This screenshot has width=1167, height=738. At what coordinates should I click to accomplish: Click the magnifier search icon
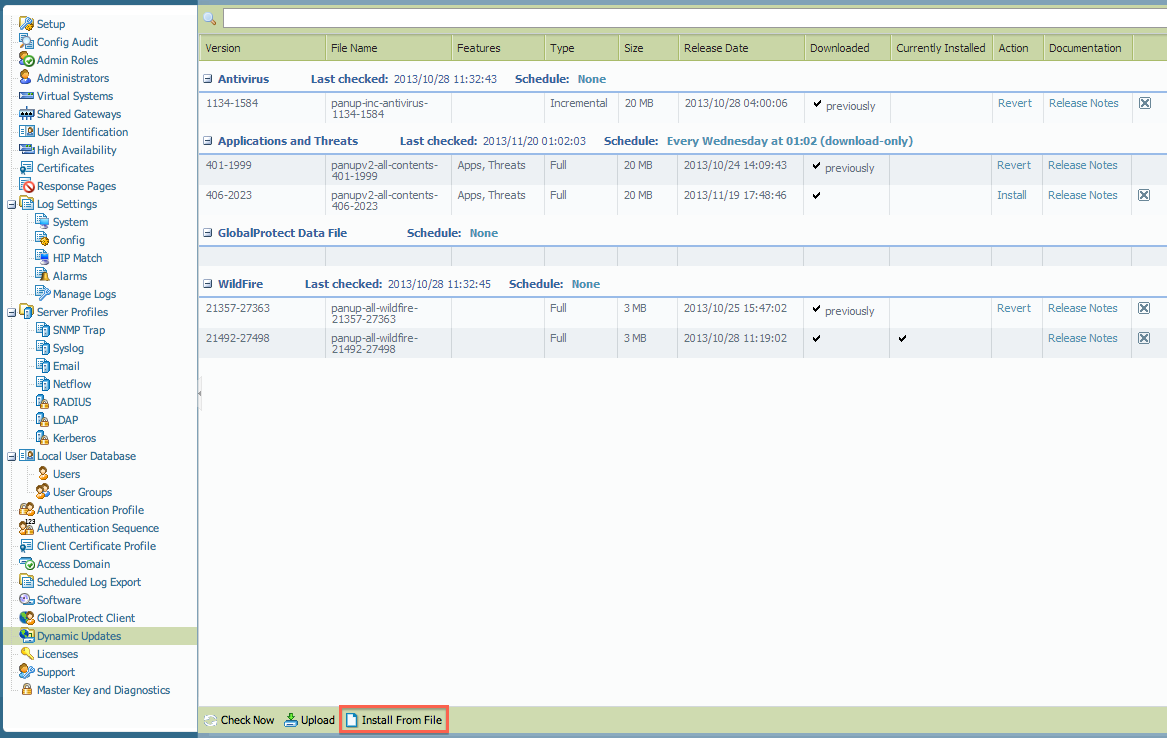coord(210,18)
